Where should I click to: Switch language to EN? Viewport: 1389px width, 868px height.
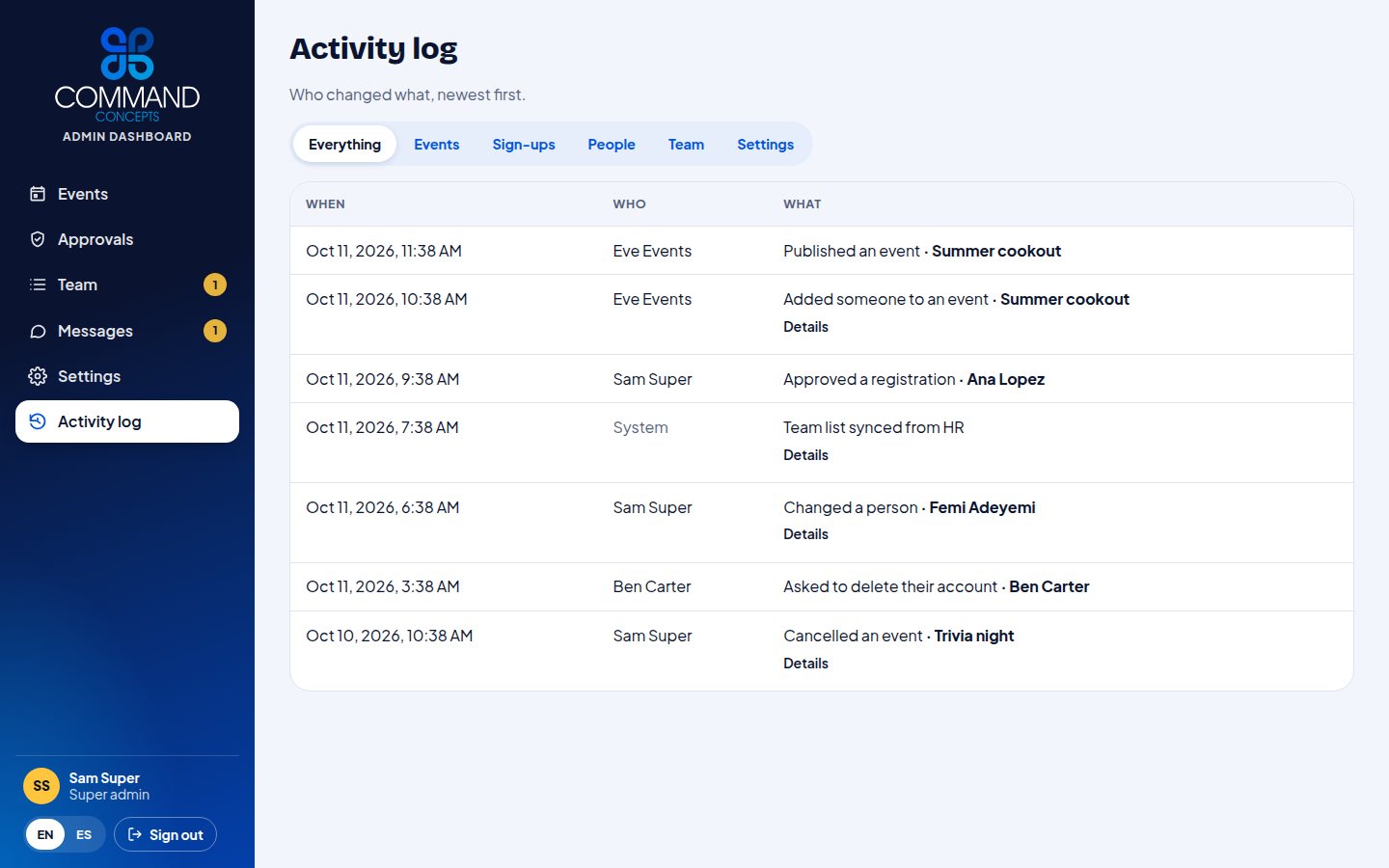point(45,834)
